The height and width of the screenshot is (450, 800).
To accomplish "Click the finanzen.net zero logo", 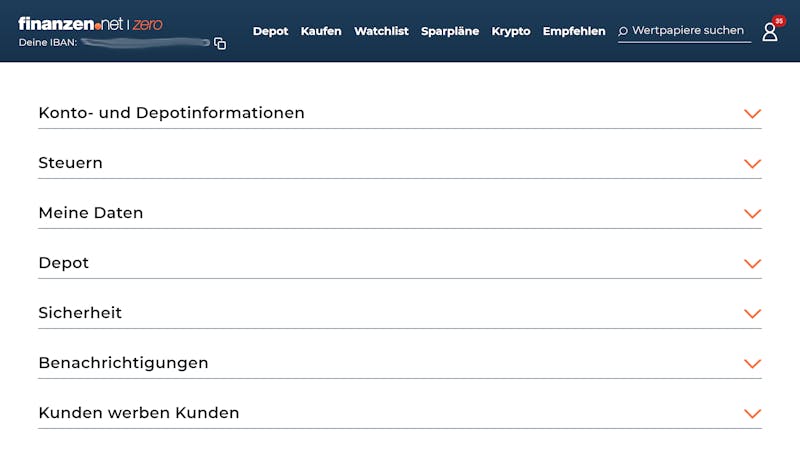I will [90, 24].
